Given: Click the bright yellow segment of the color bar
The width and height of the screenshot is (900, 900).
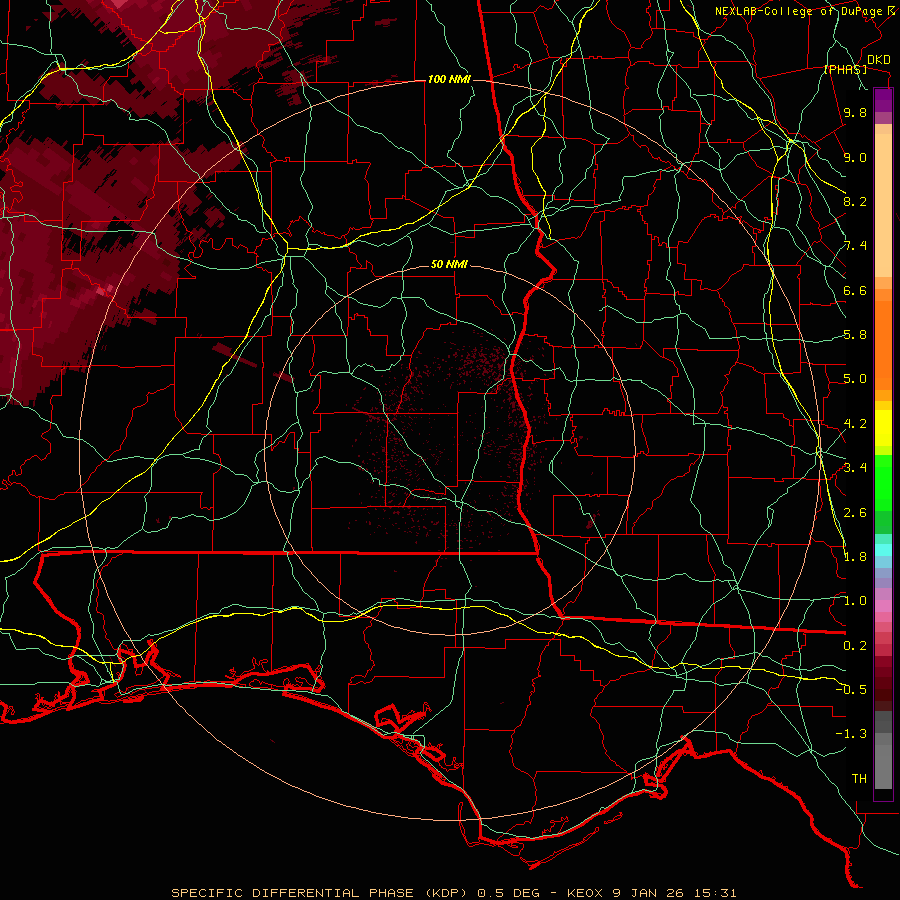Looking at the screenshot, I should (x=883, y=428).
